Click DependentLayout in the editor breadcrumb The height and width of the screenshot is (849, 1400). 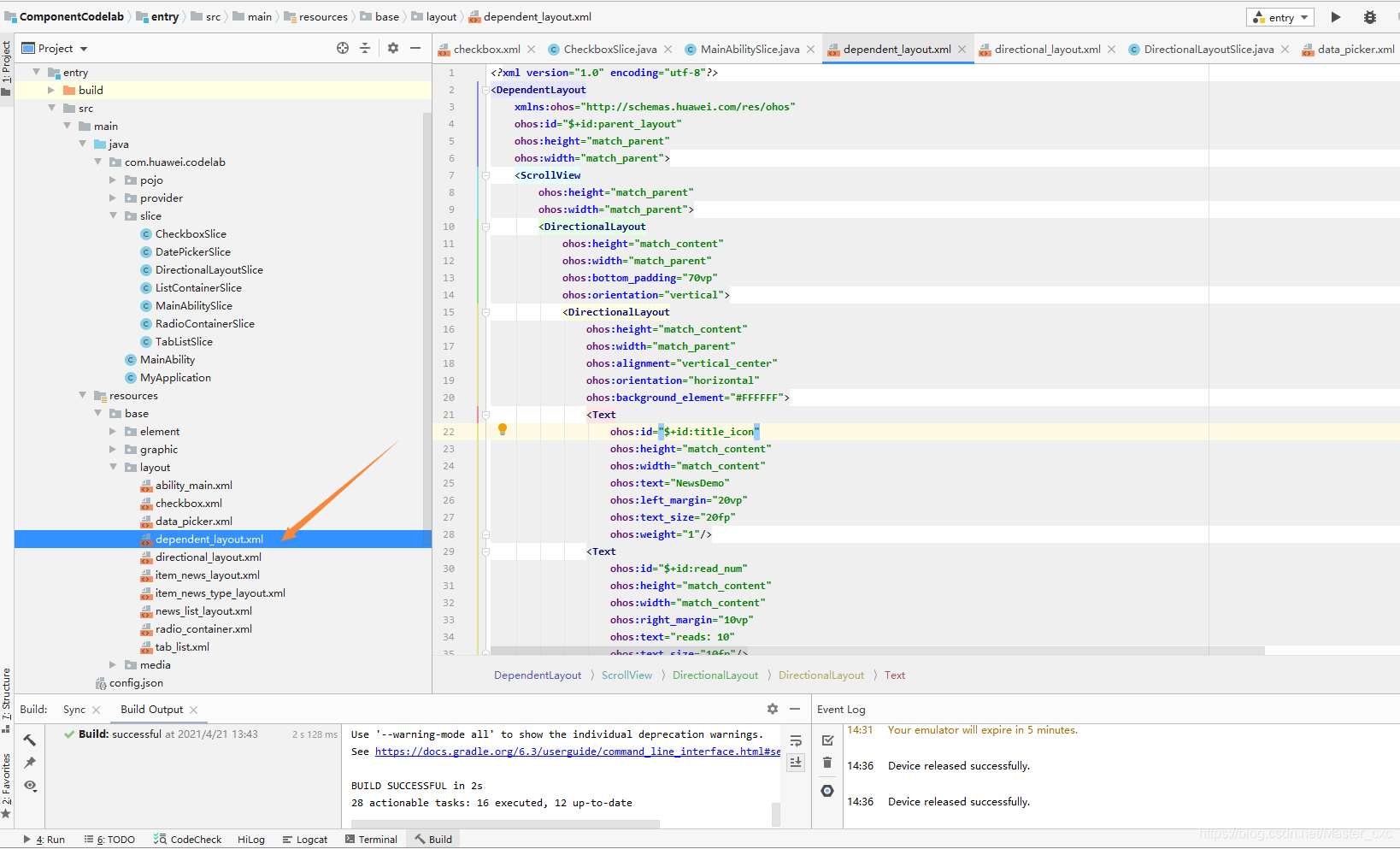pos(538,675)
